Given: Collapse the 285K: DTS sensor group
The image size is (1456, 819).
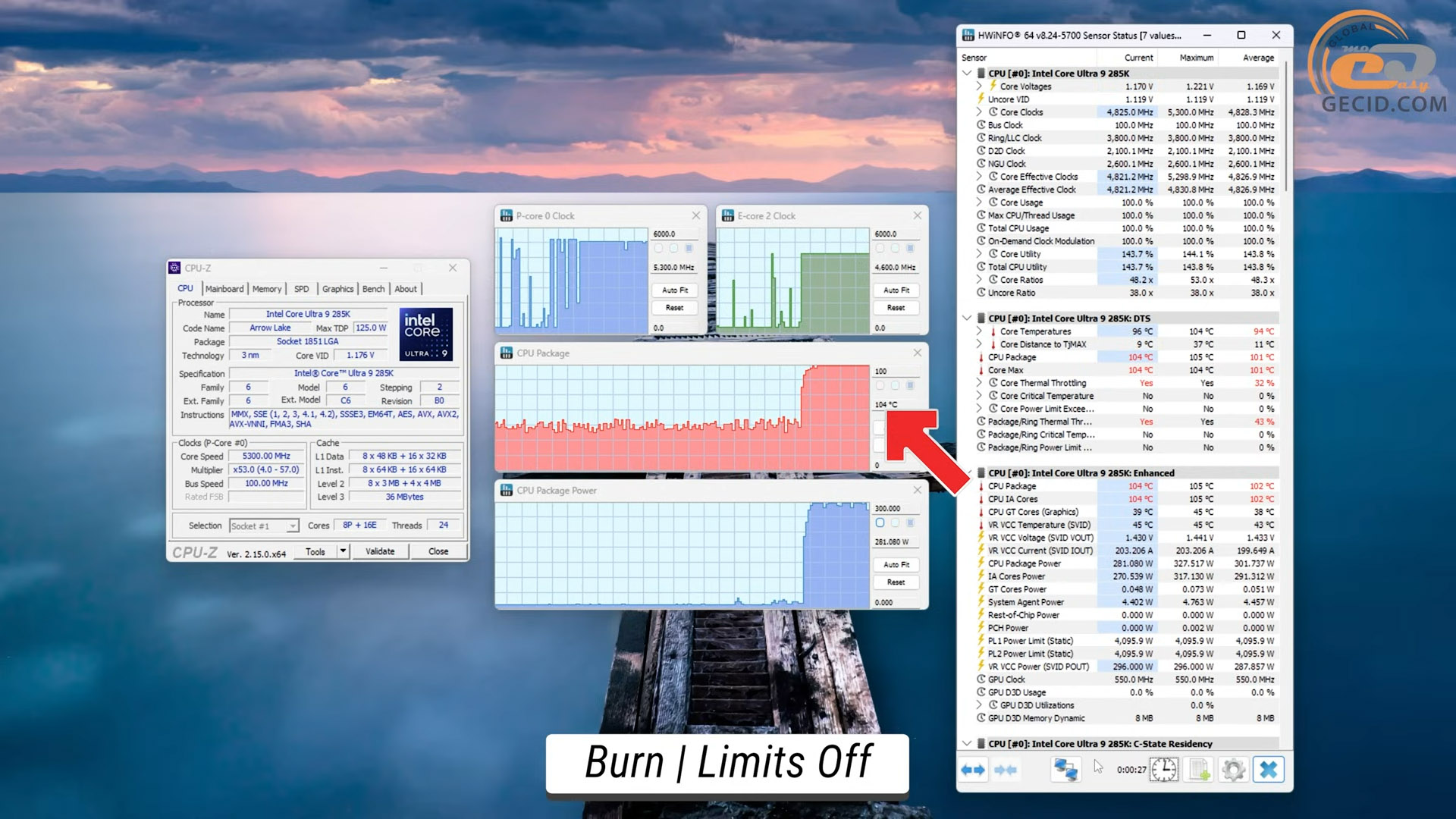Looking at the screenshot, I should click(967, 318).
